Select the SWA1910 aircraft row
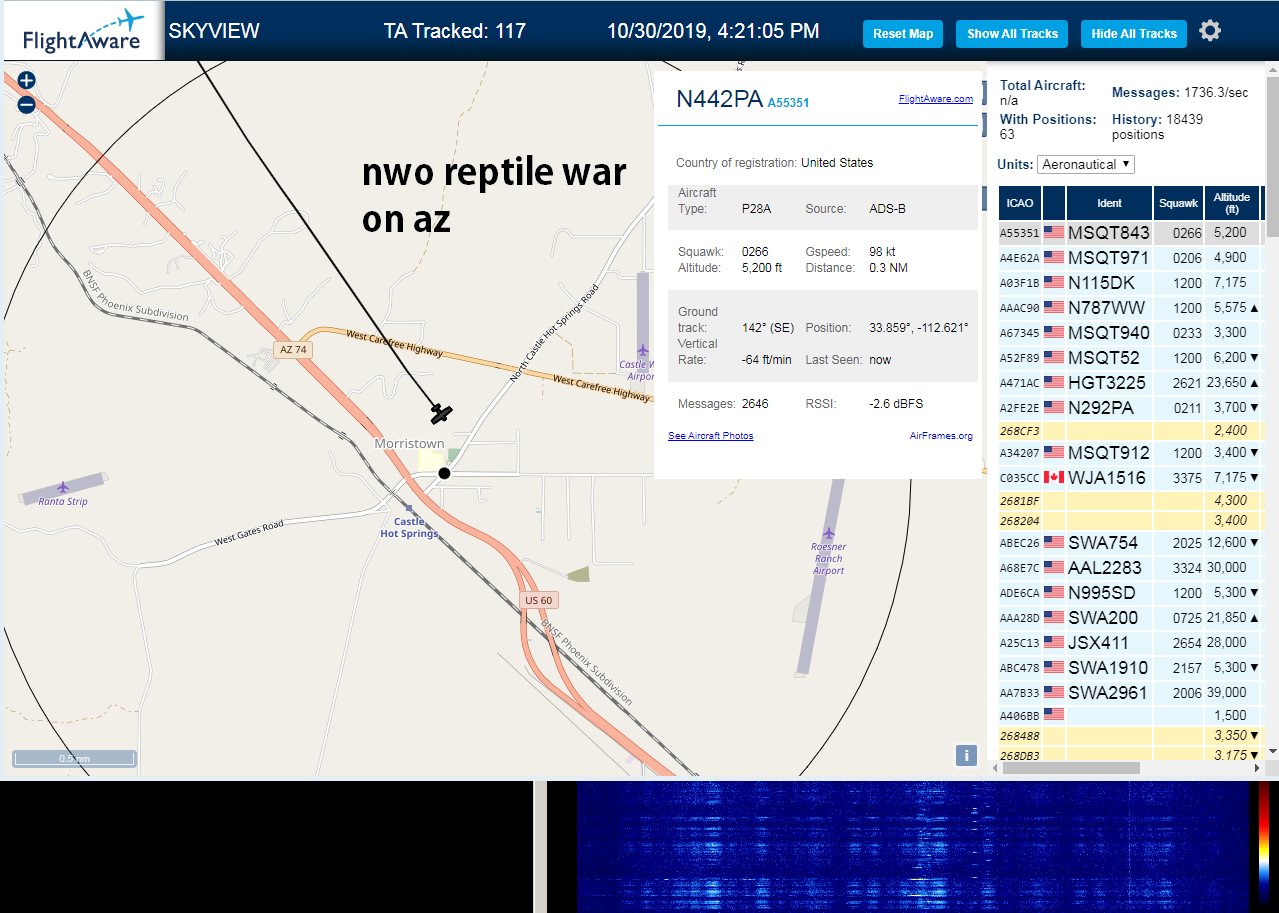 [1130, 668]
